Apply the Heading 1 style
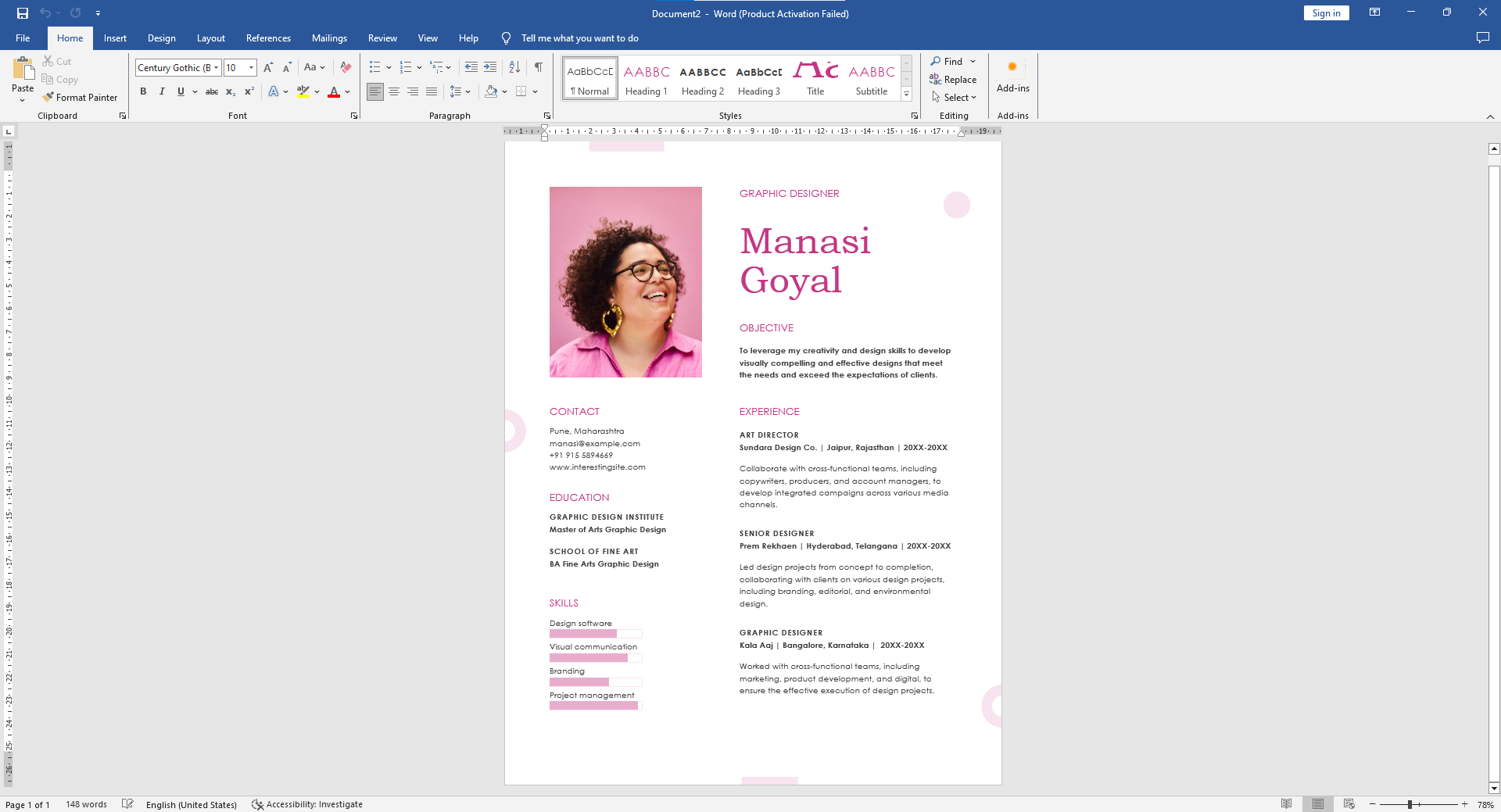 pyautogui.click(x=646, y=78)
